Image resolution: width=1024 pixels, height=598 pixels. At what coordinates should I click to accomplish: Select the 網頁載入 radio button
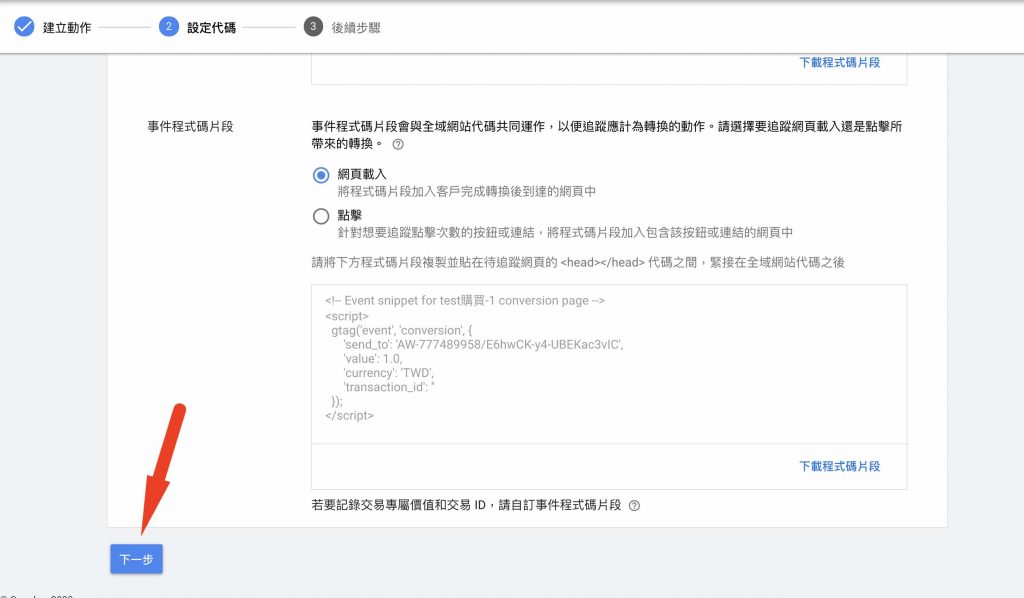coord(321,173)
